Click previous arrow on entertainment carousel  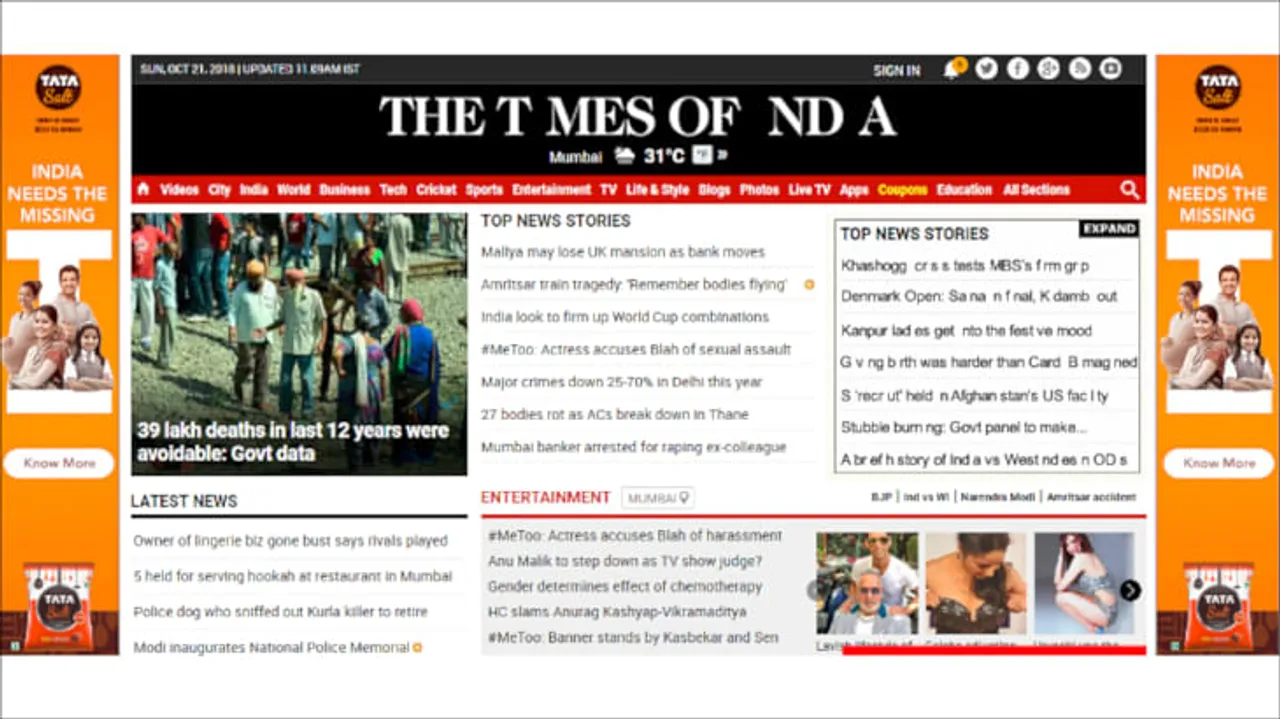(816, 591)
